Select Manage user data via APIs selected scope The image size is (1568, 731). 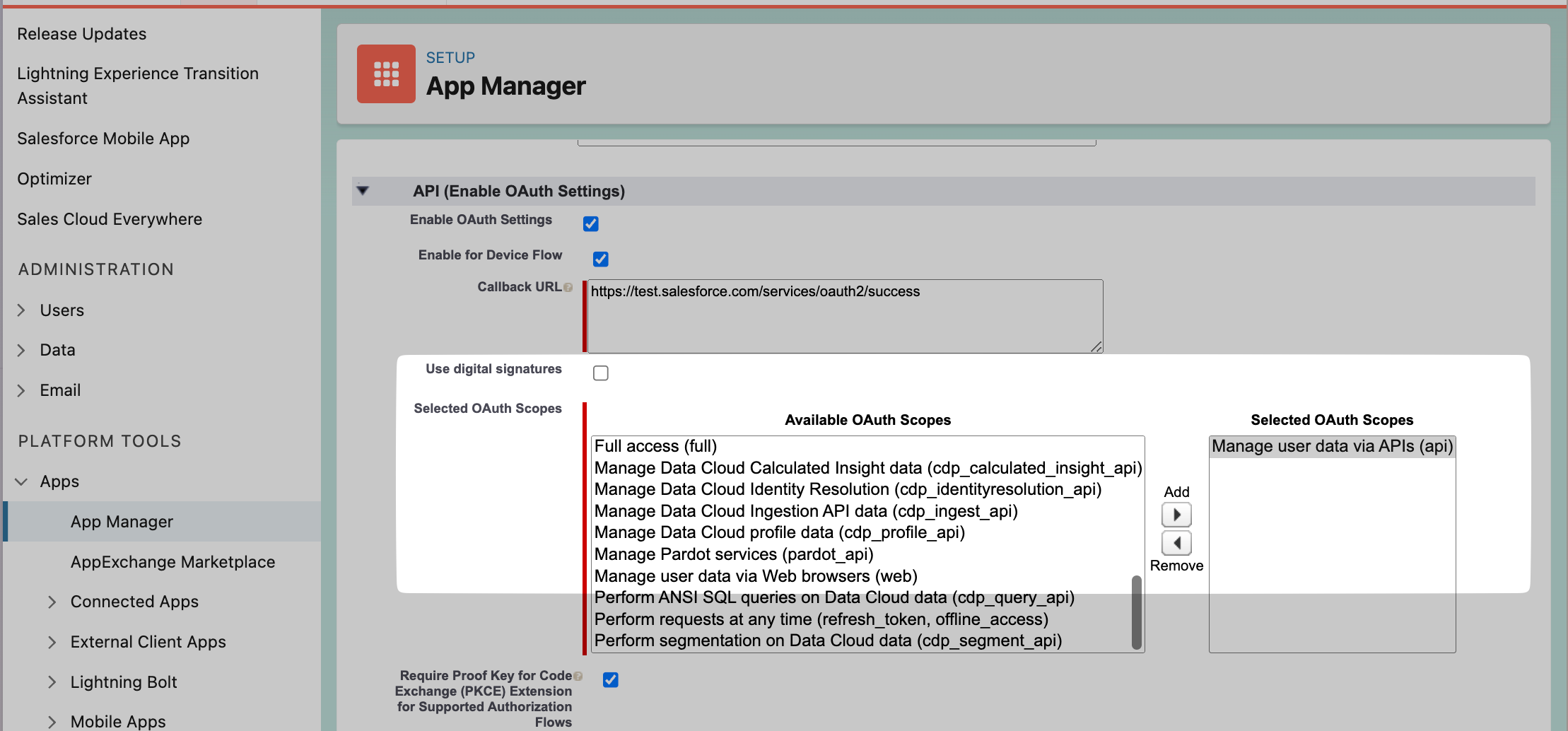pos(1332,447)
